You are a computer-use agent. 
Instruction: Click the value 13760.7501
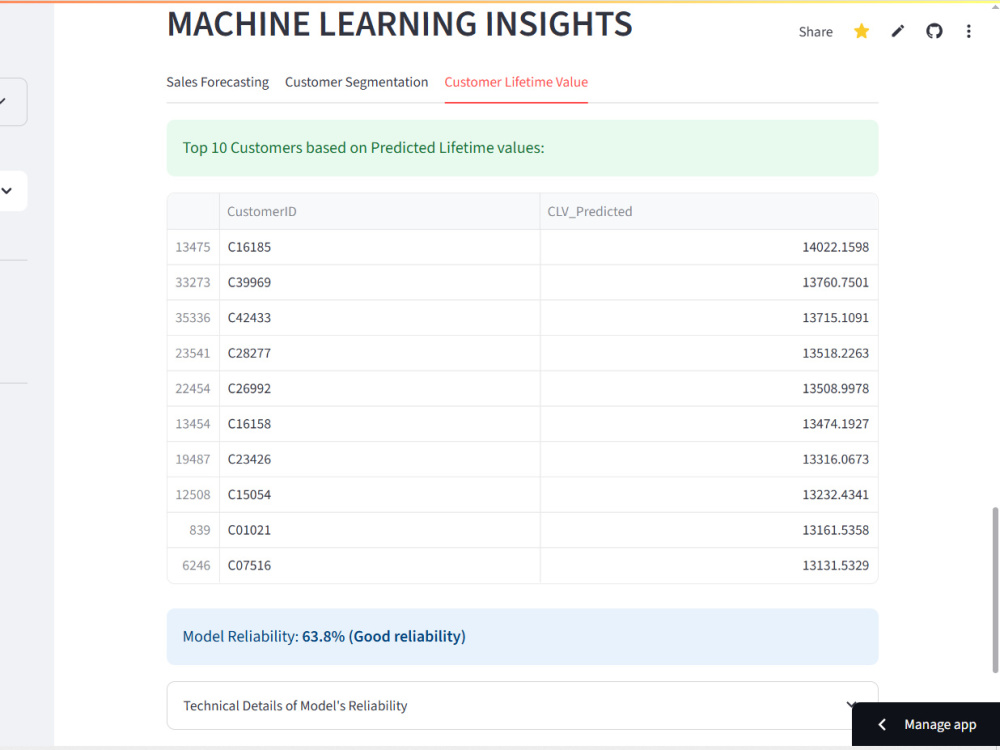835,283
